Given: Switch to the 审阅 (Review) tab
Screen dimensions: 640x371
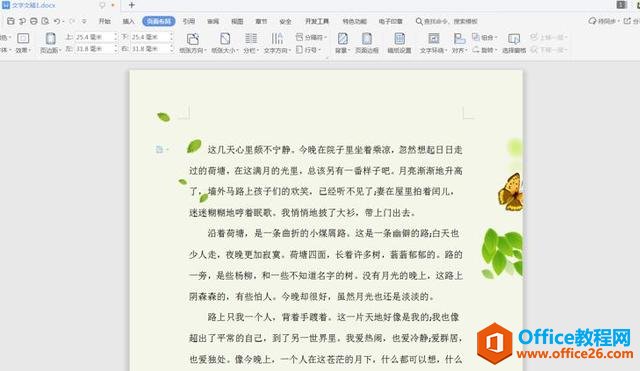Looking at the screenshot, I should (213, 21).
